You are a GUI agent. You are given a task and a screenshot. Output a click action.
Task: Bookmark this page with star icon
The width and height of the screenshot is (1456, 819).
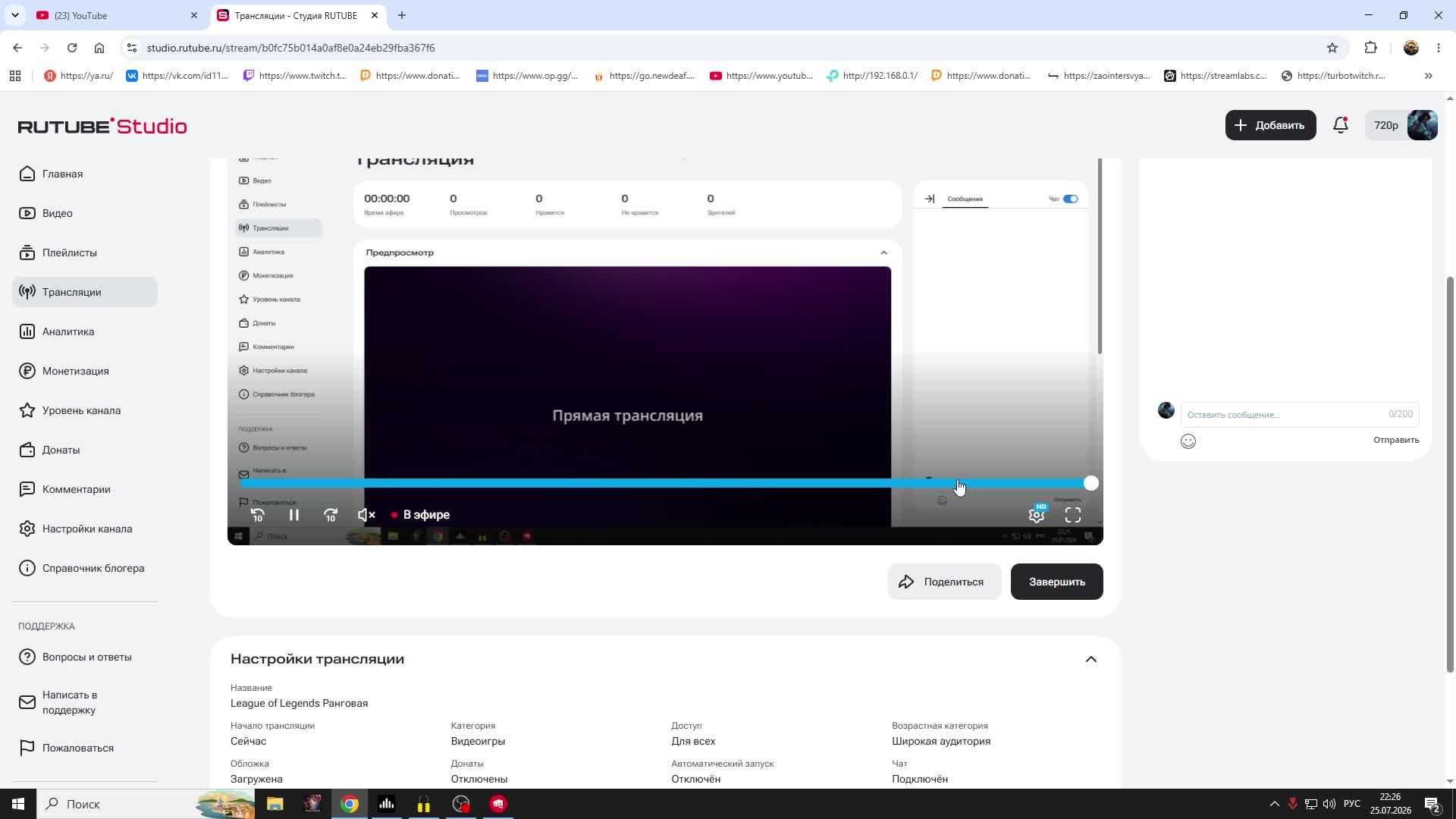click(1332, 48)
